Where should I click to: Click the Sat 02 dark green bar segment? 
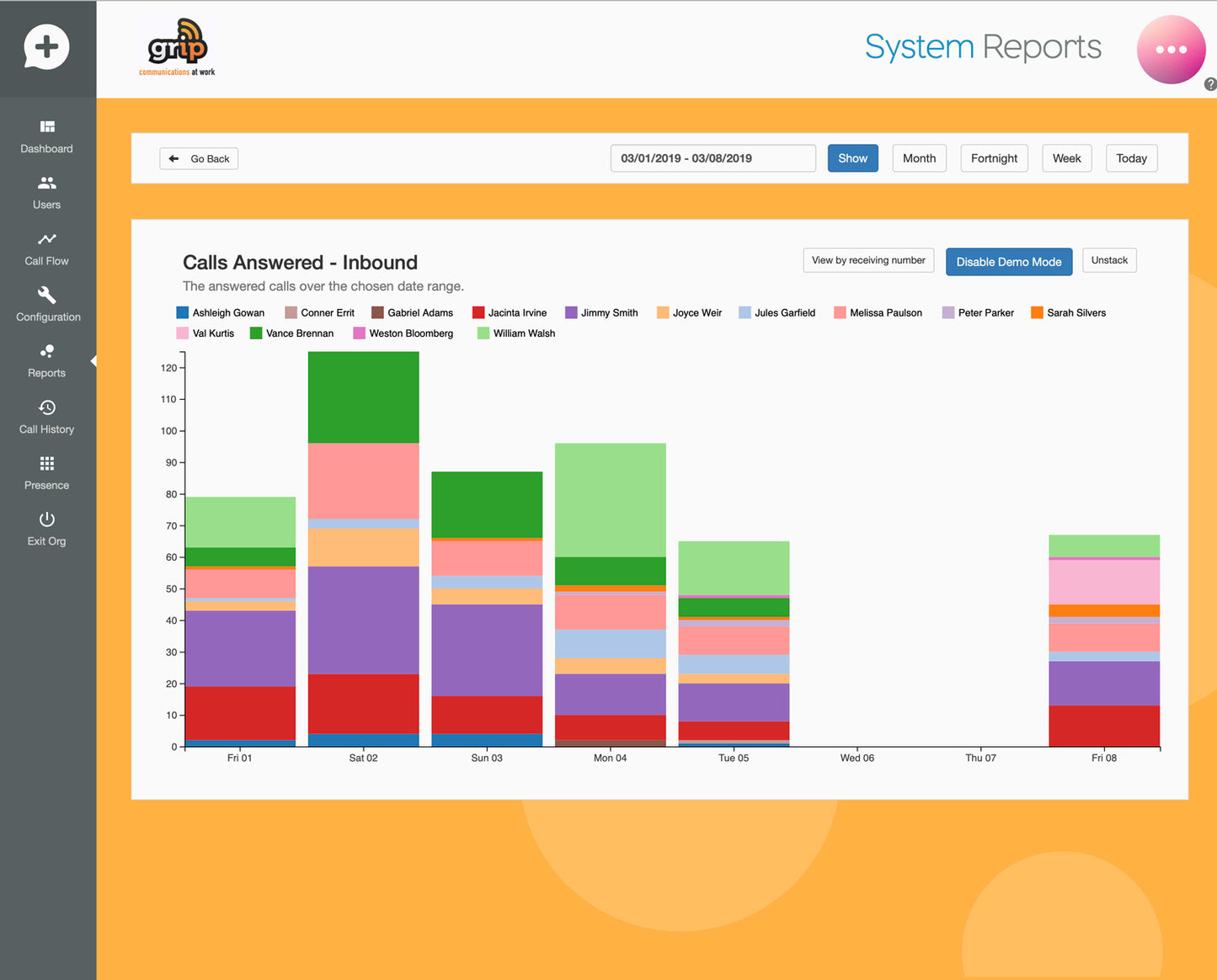point(363,397)
